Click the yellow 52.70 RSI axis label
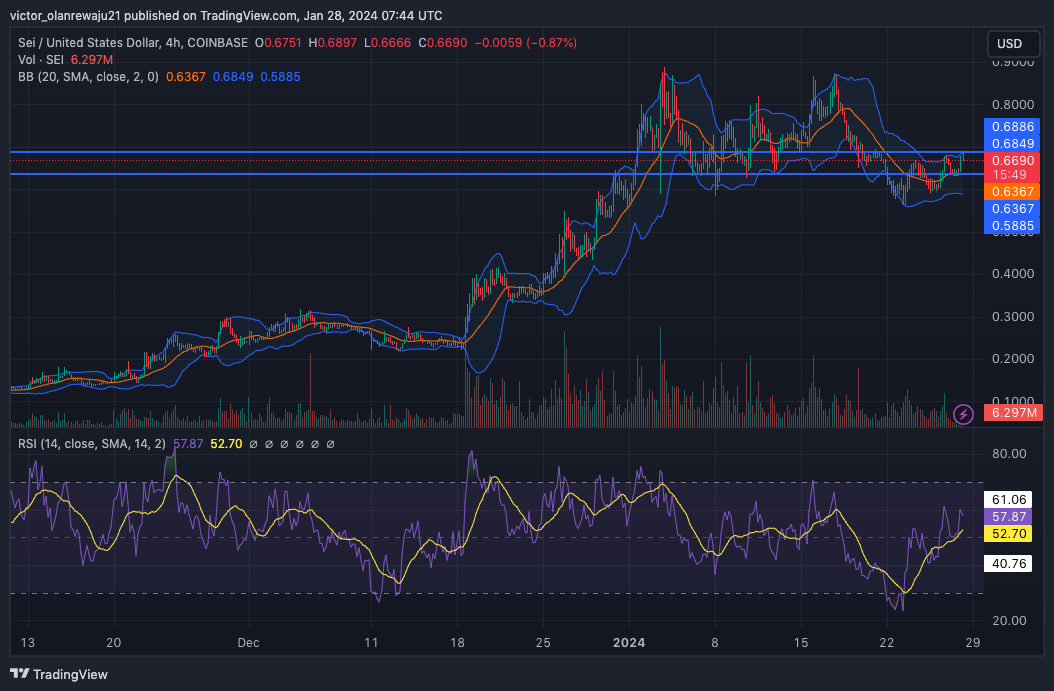 1008,534
